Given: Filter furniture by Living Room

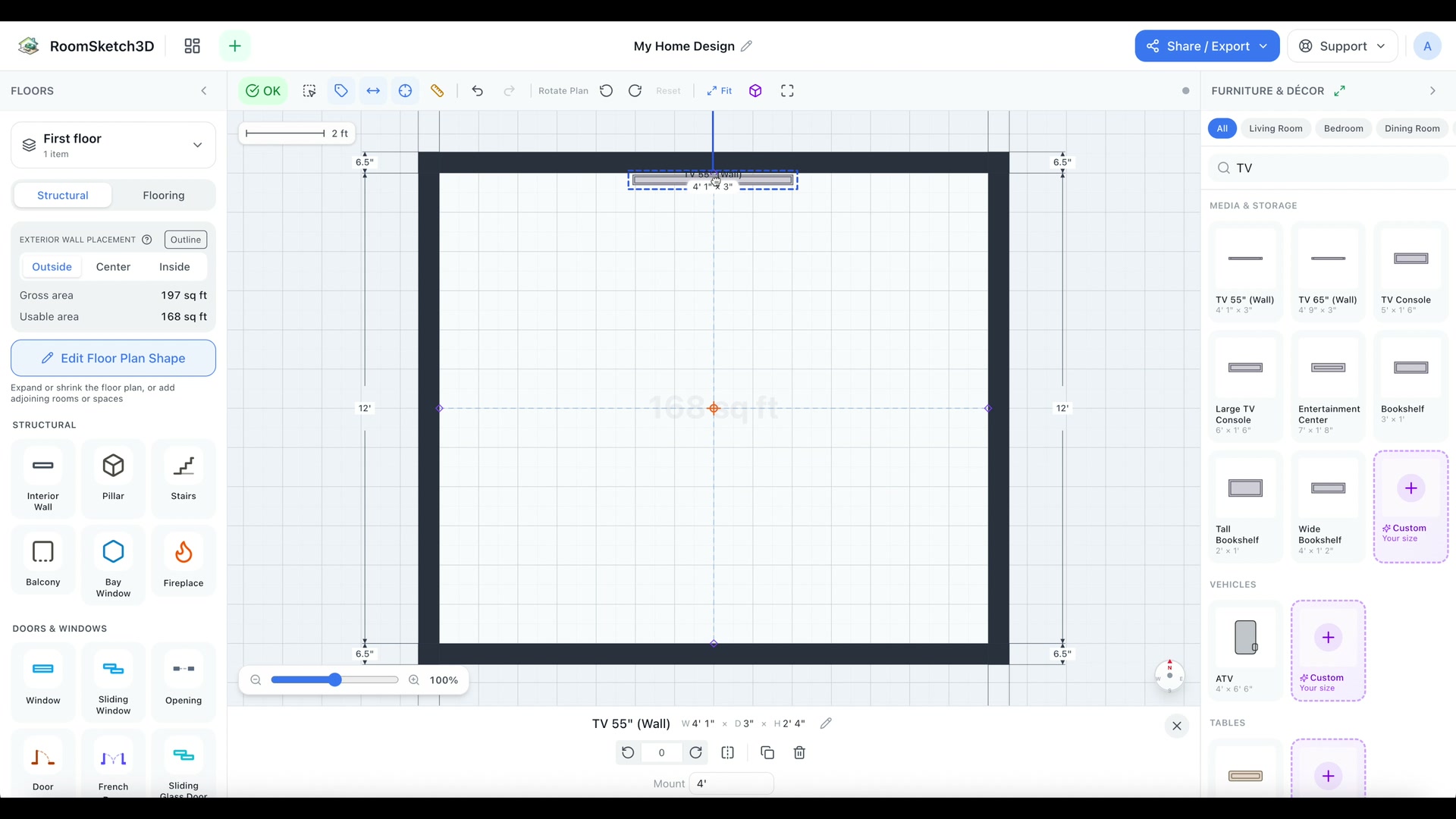Looking at the screenshot, I should tap(1276, 129).
